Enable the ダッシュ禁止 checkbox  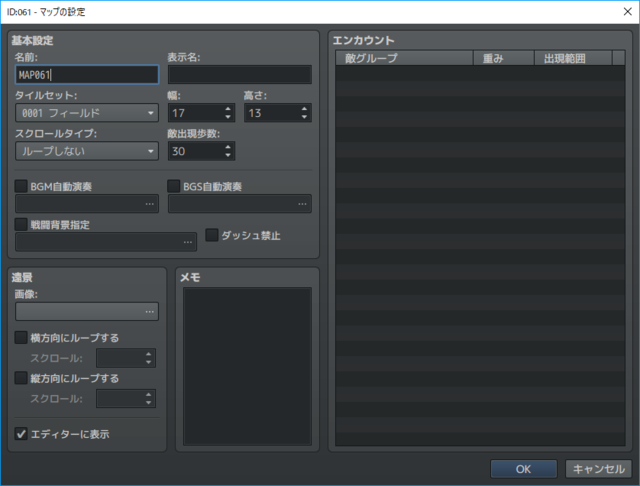click(x=211, y=235)
